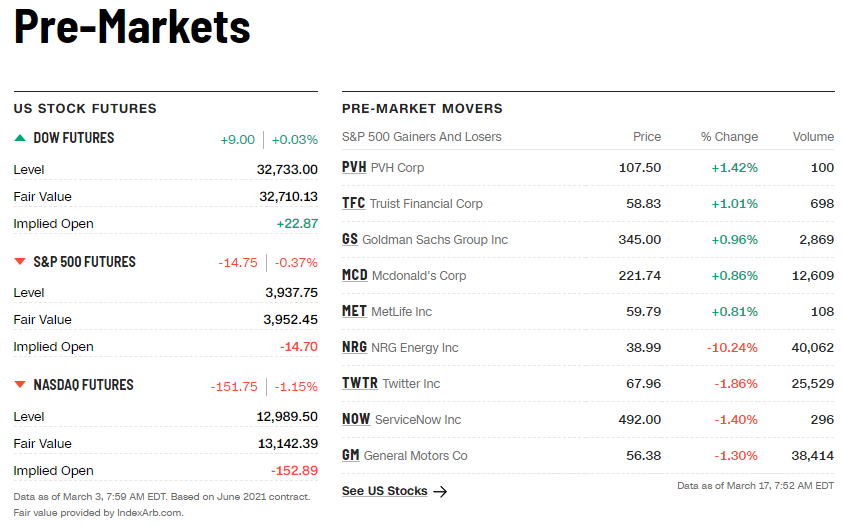Select the TFC Truist Financial ticker
The width and height of the screenshot is (842, 526).
[x=353, y=203]
